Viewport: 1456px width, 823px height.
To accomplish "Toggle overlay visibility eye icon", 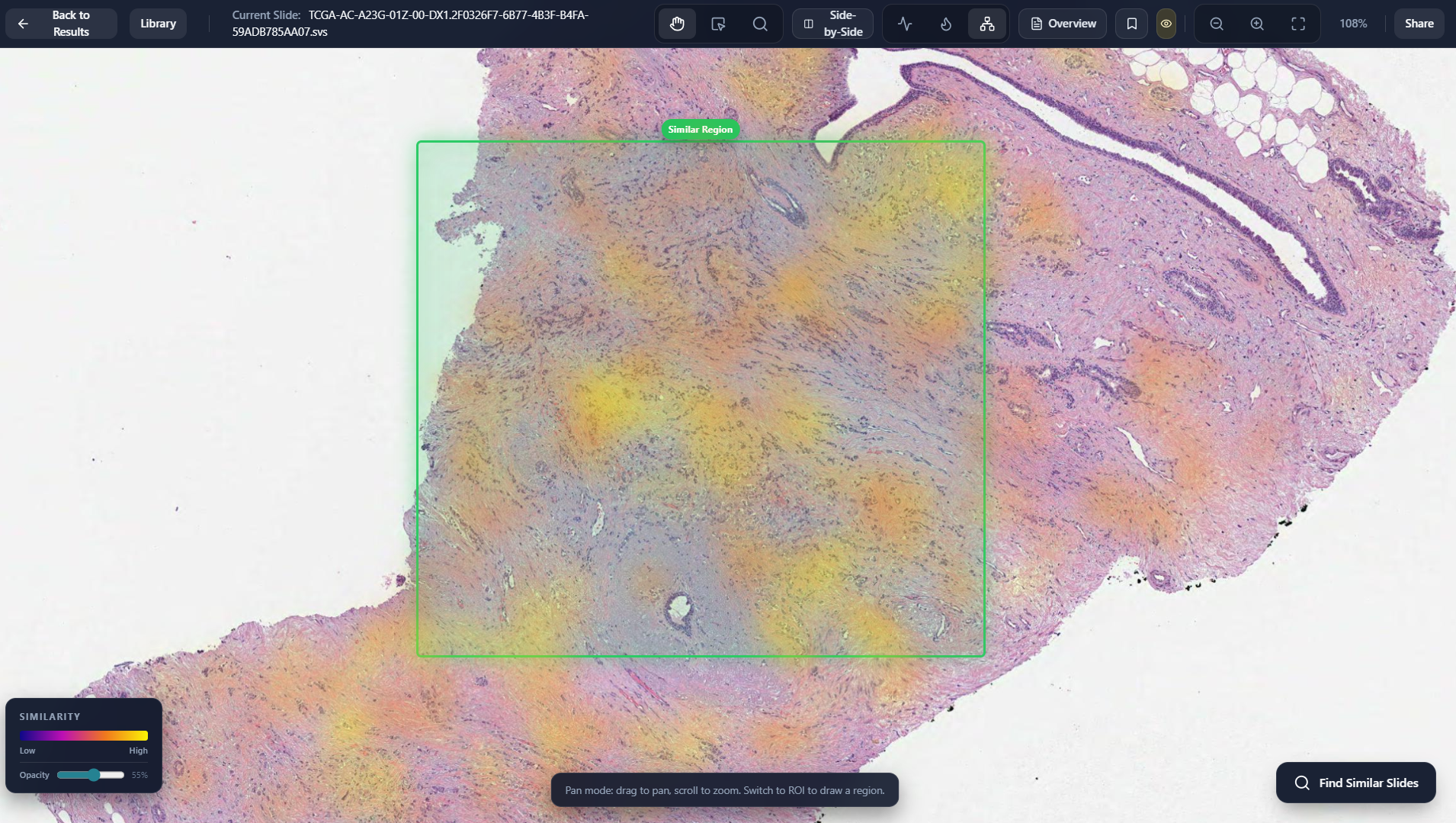I will pyautogui.click(x=1166, y=24).
